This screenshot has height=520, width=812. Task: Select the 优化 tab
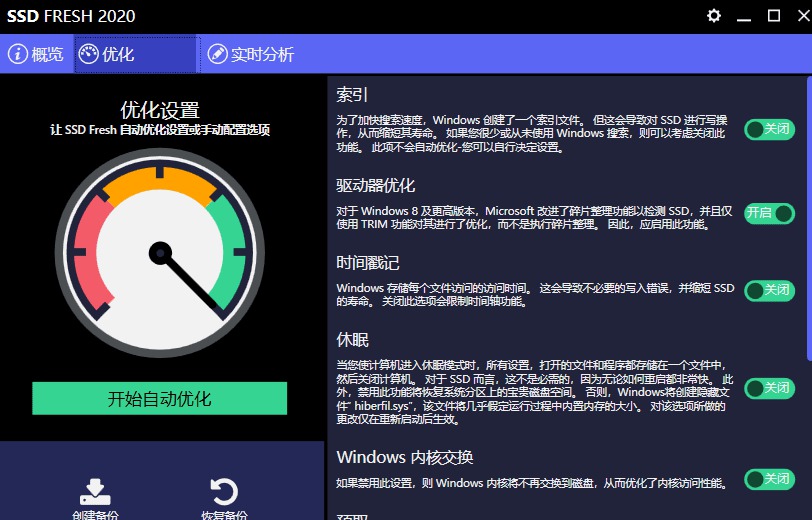pos(137,54)
